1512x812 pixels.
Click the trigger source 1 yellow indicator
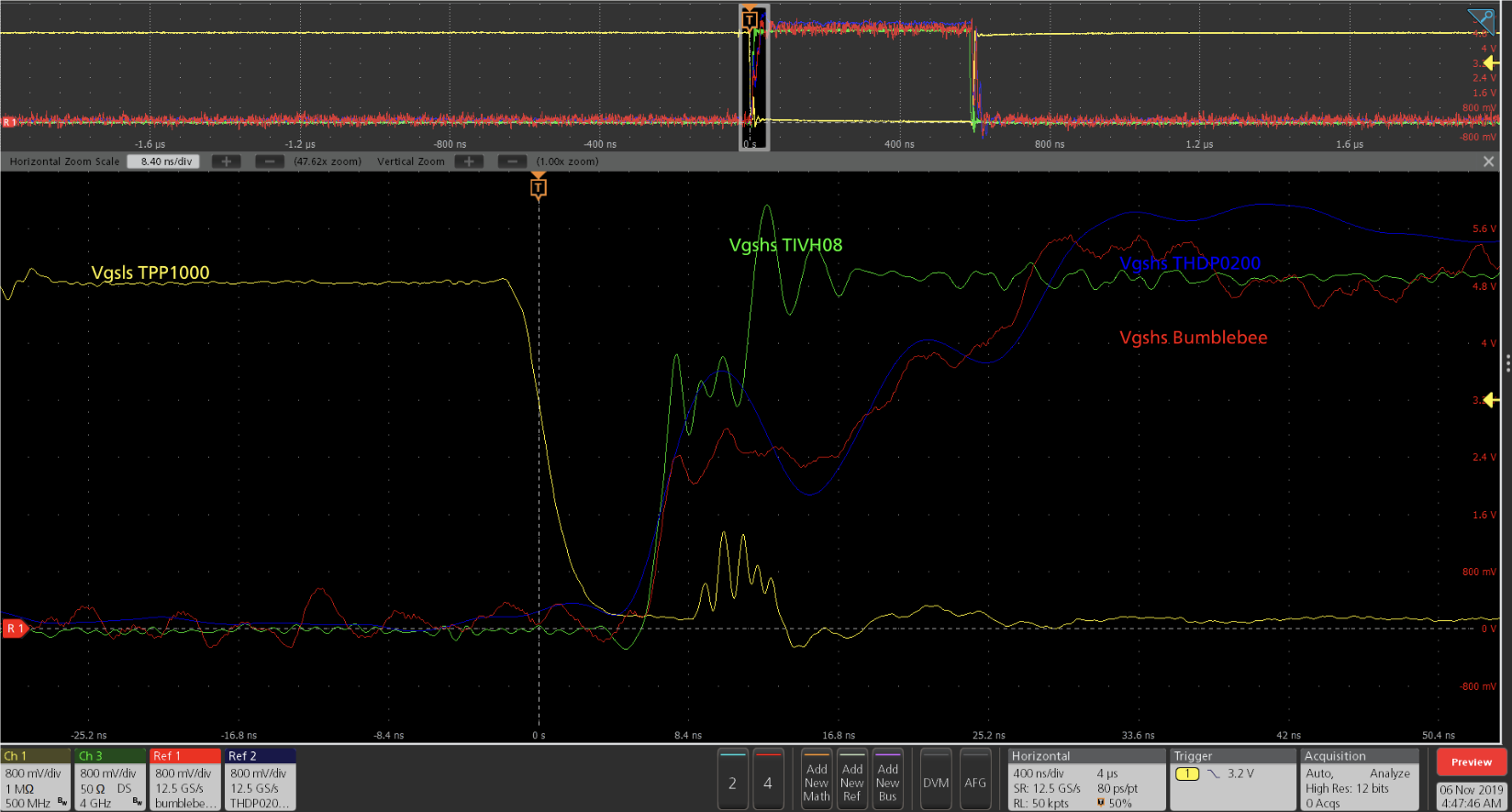(x=1187, y=773)
